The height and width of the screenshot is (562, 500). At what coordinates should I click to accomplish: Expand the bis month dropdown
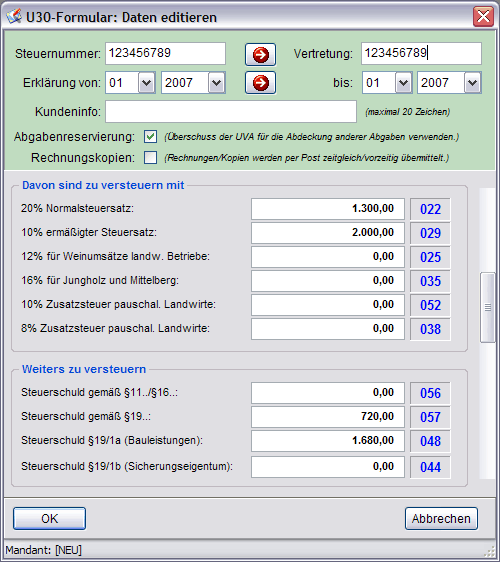click(x=403, y=83)
